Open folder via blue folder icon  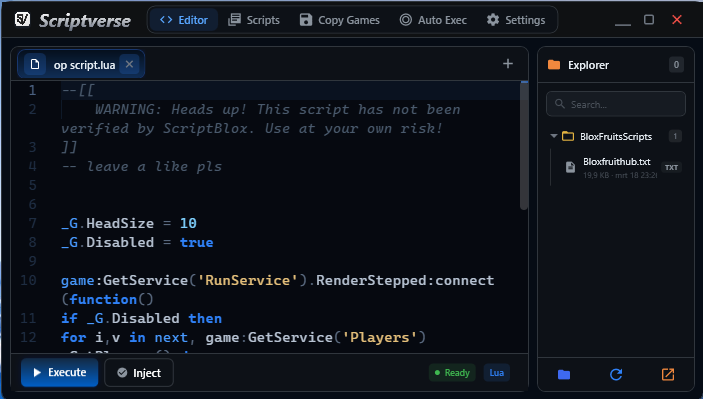coord(564,374)
